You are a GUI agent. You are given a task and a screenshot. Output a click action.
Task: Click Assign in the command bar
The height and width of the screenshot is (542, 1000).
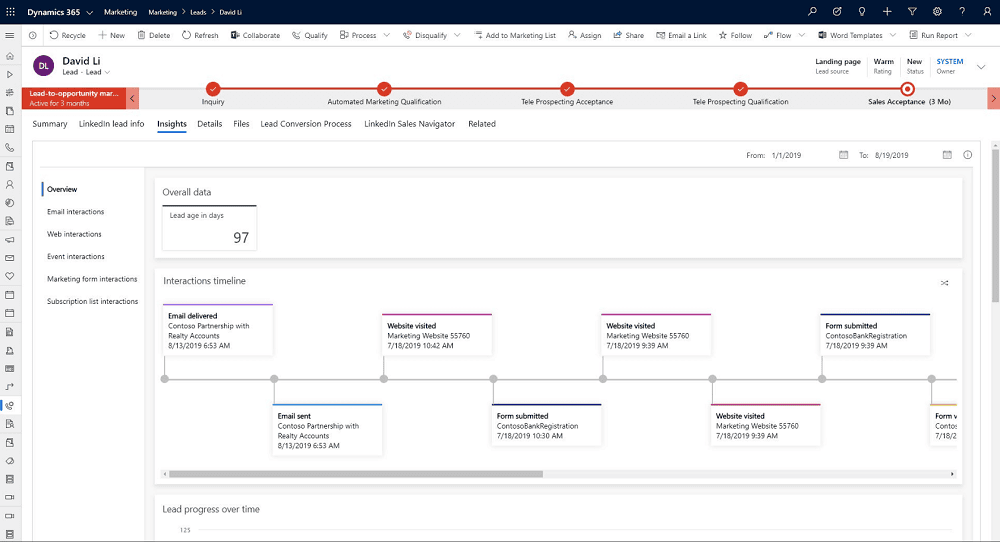click(x=584, y=35)
